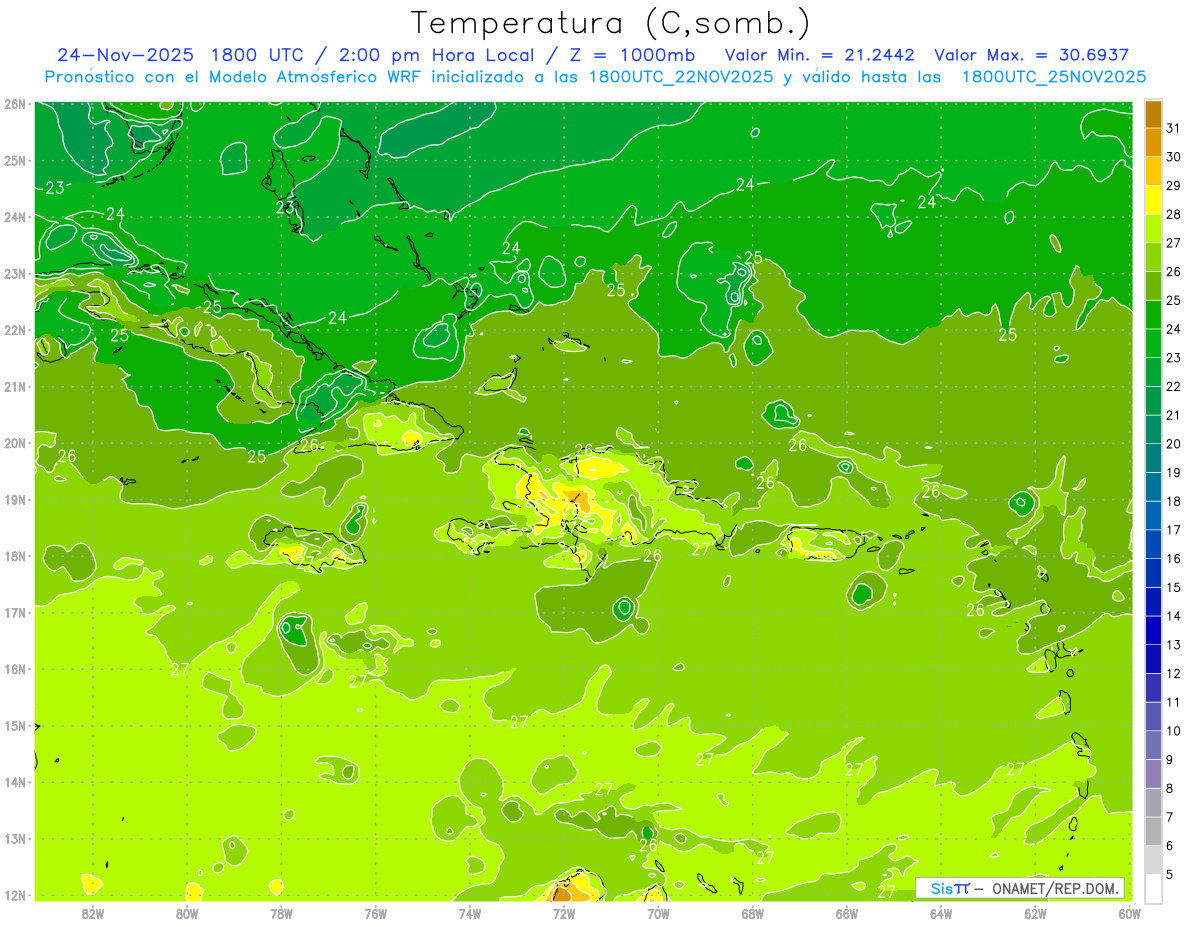The height and width of the screenshot is (927, 1200).
Task: Click the legend value 9
Action: coord(1170,759)
